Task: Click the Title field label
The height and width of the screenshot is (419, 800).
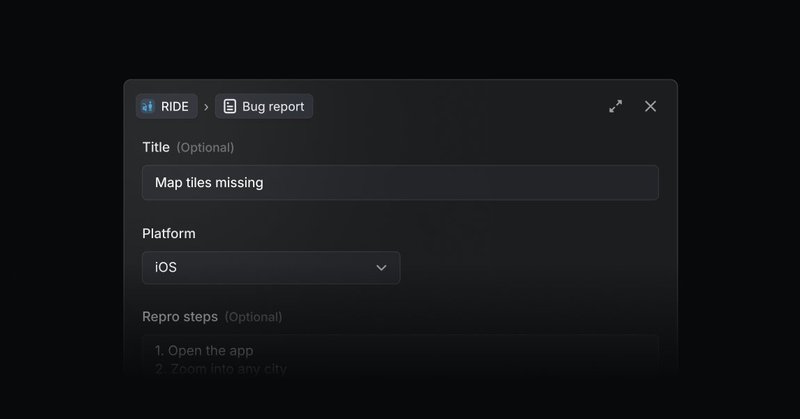Action: [x=156, y=147]
